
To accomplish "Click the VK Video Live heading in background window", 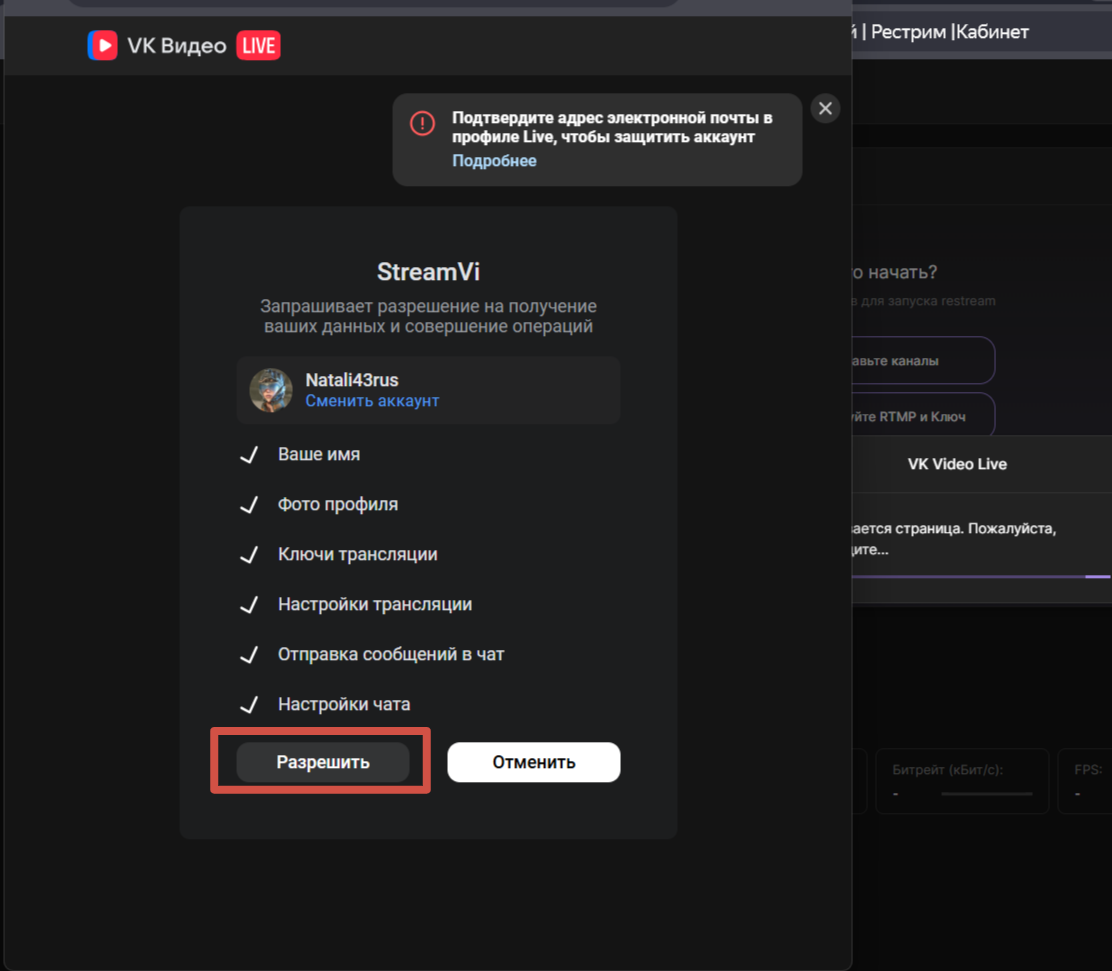I will tap(957, 464).
